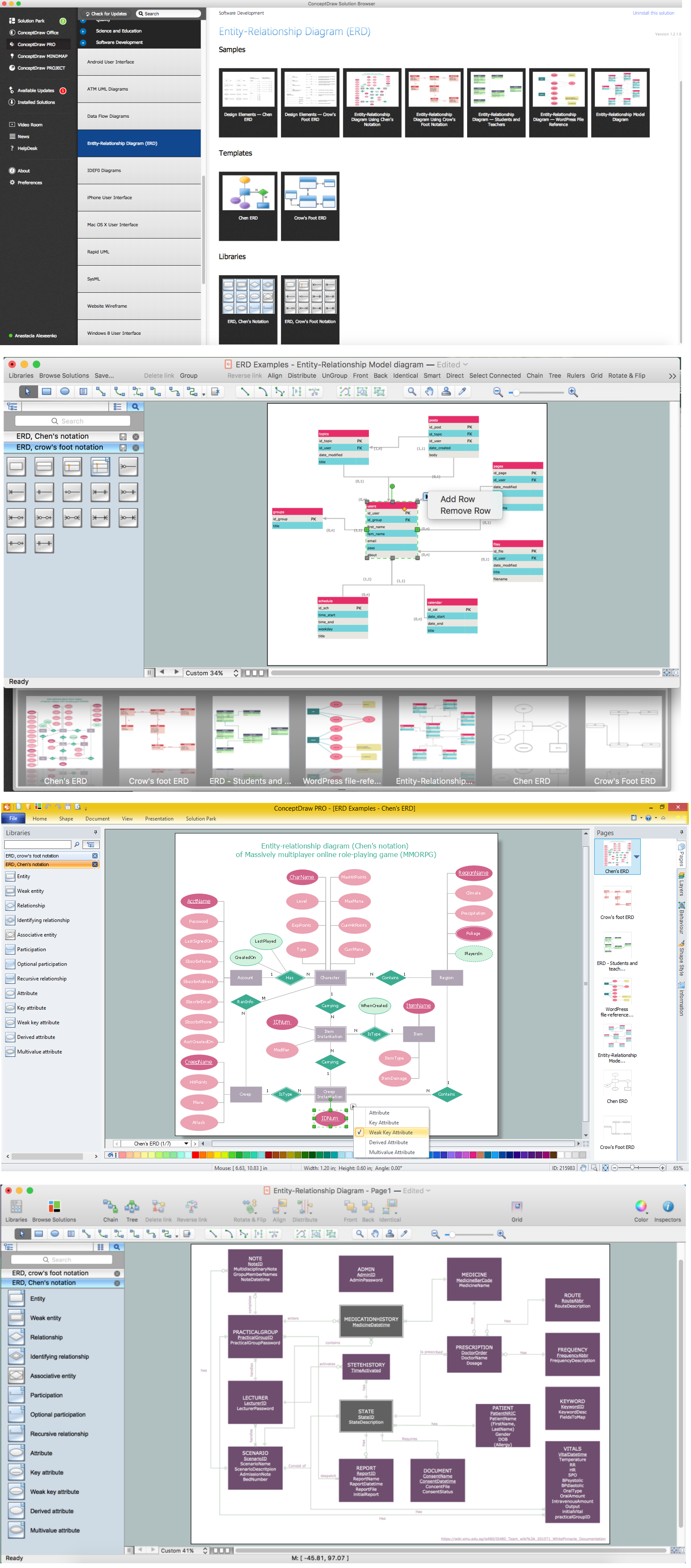Screen dimensions: 691x1568
Task: Pick first entity shape in crow's foot library
Action: pos(16,467)
